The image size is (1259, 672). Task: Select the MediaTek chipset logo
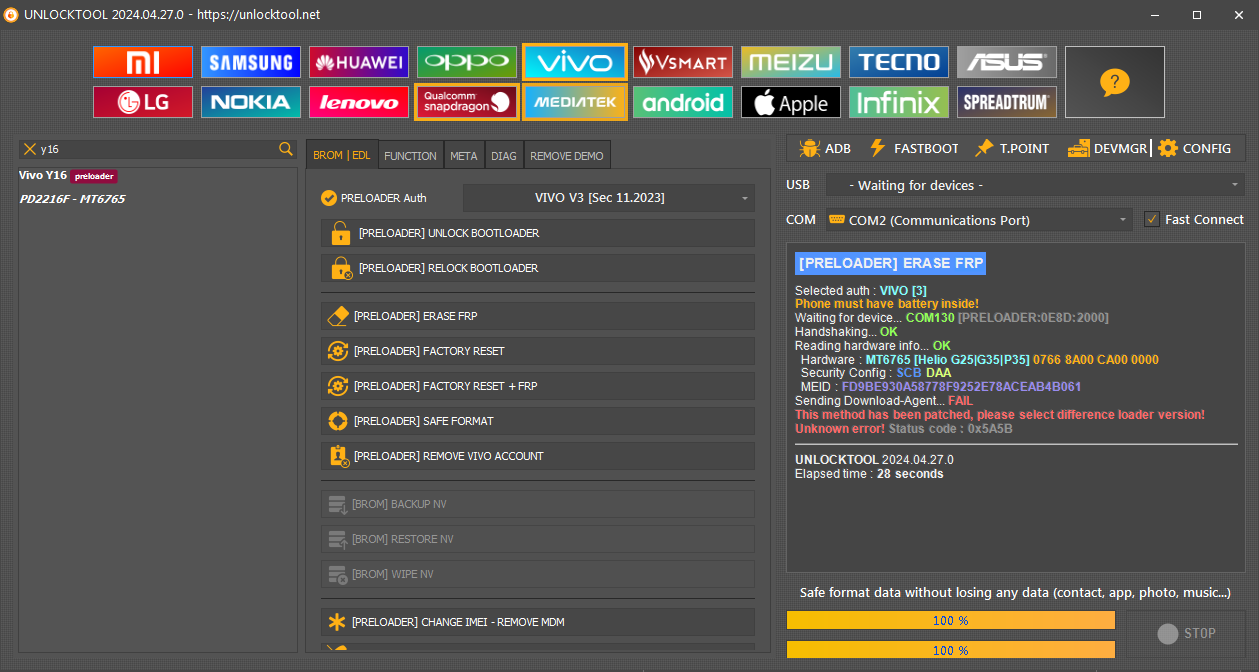pos(575,102)
